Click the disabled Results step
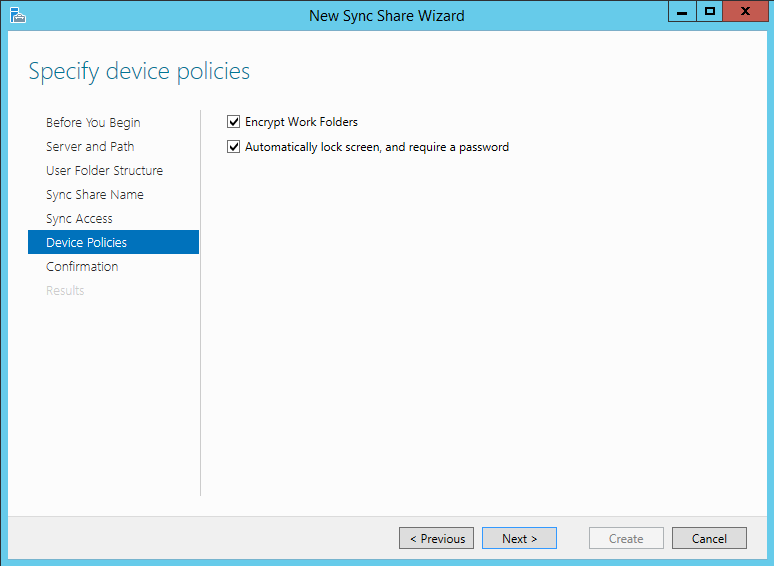Screen dimensions: 774x566 coord(65,291)
